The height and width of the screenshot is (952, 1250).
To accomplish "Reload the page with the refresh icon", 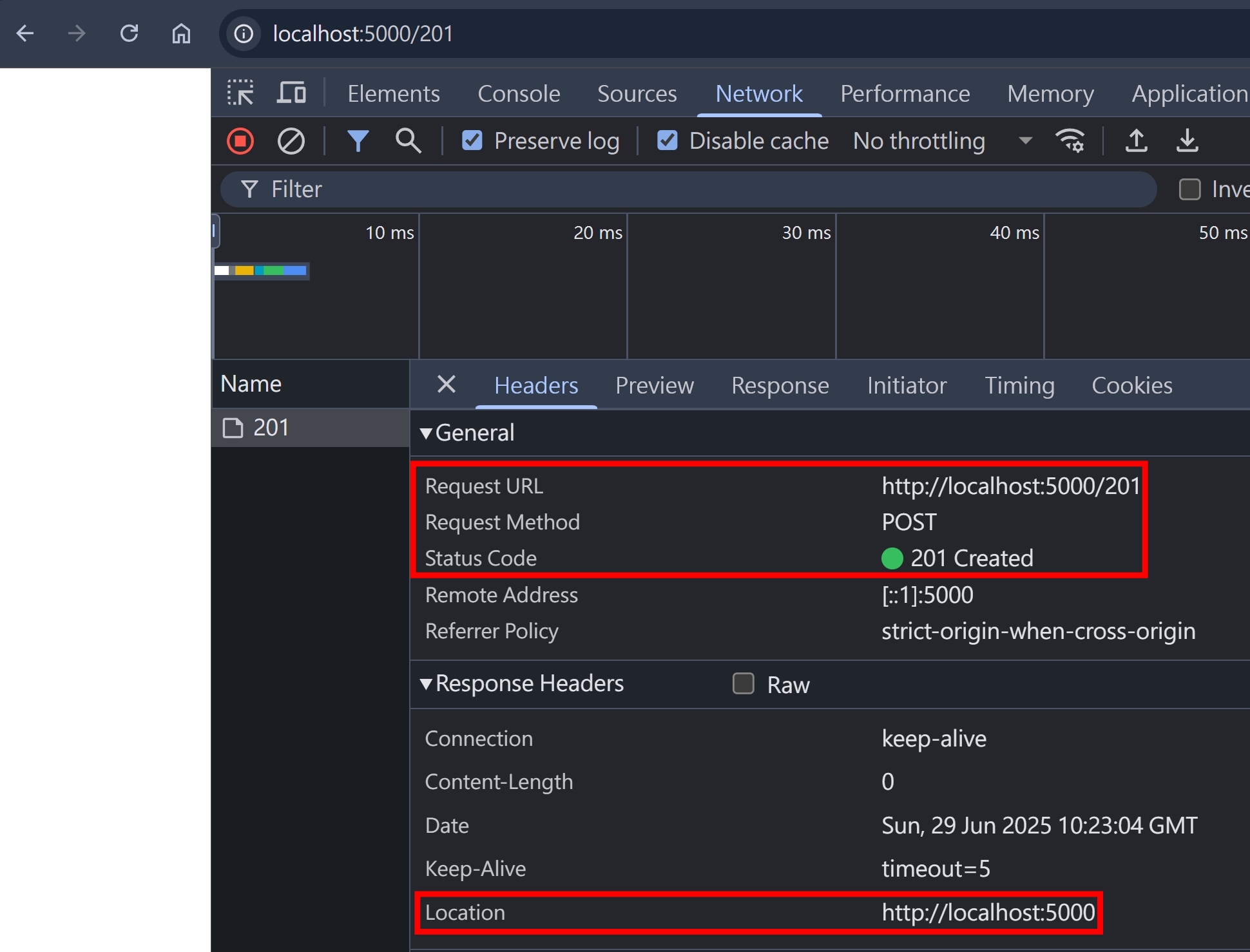I will pos(130,33).
